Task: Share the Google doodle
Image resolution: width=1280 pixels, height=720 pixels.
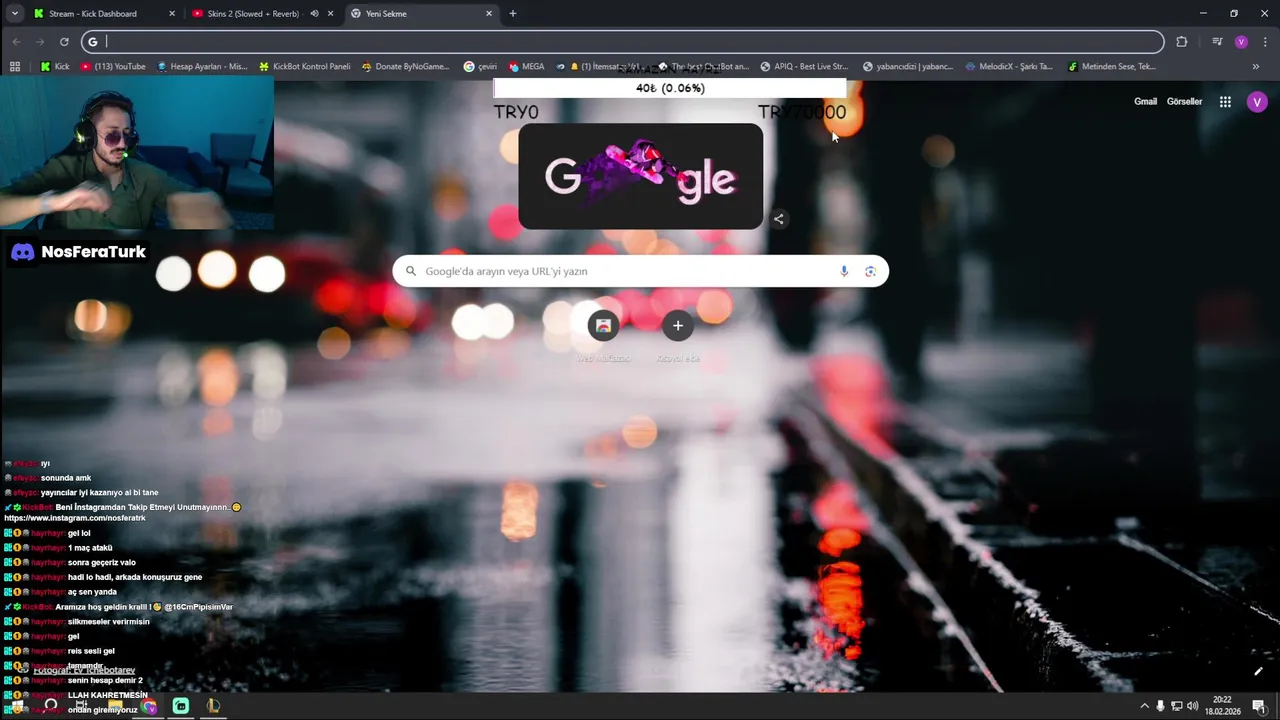Action: (x=778, y=219)
